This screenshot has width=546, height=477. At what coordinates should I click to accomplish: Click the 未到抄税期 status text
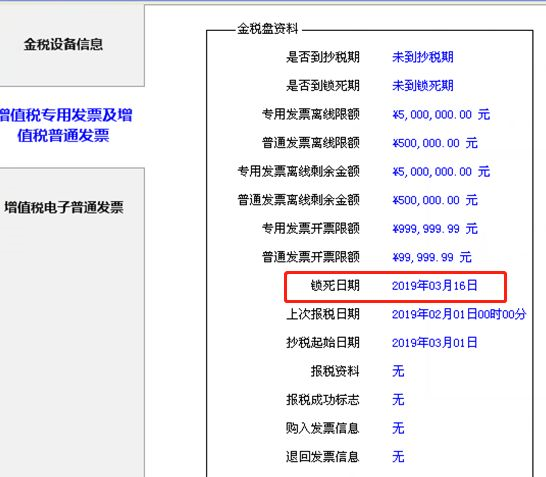click(x=423, y=57)
